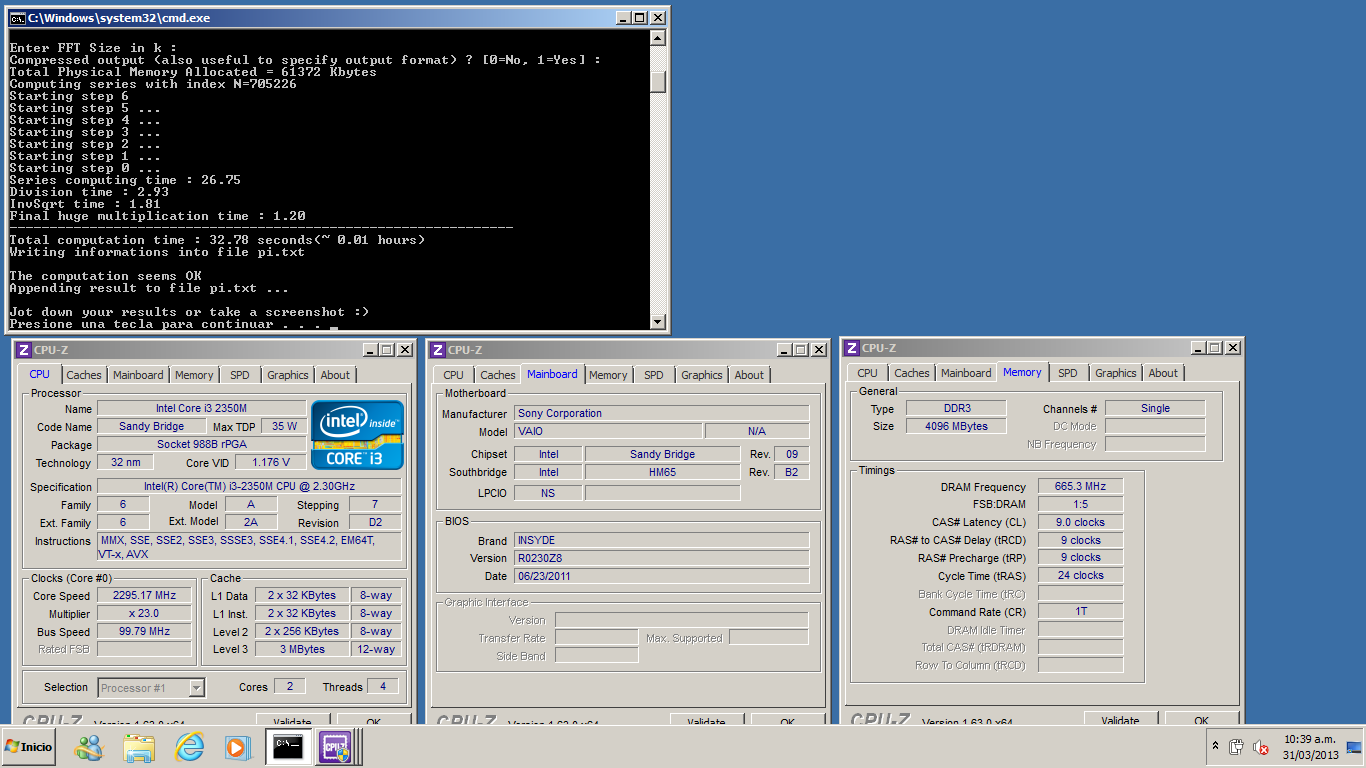Open Windows Media Player taskbar icon

coord(237,747)
